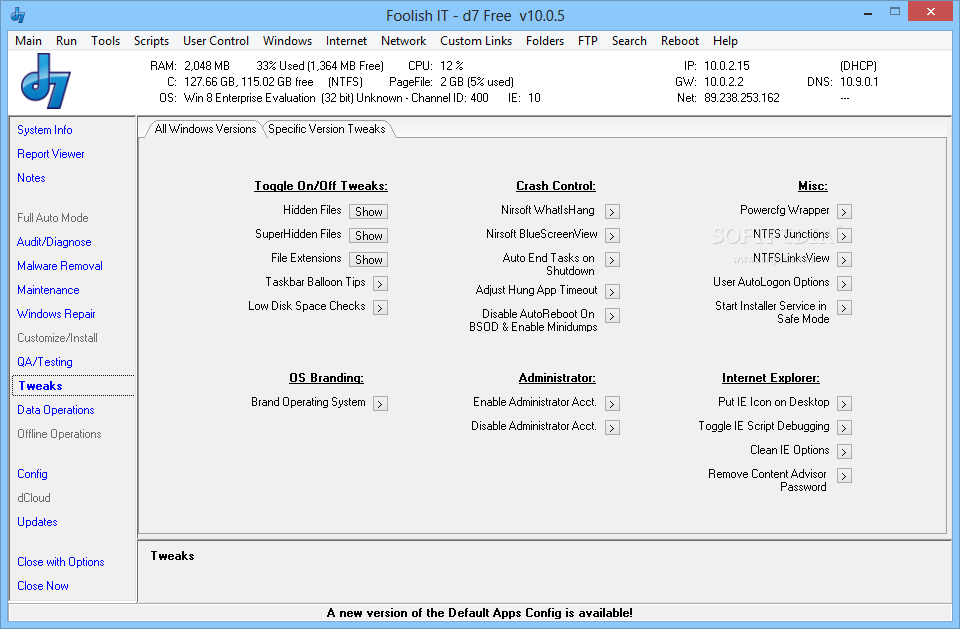The image size is (960, 629).
Task: Switch to Specific Version Tweaks tab
Action: tap(327, 129)
